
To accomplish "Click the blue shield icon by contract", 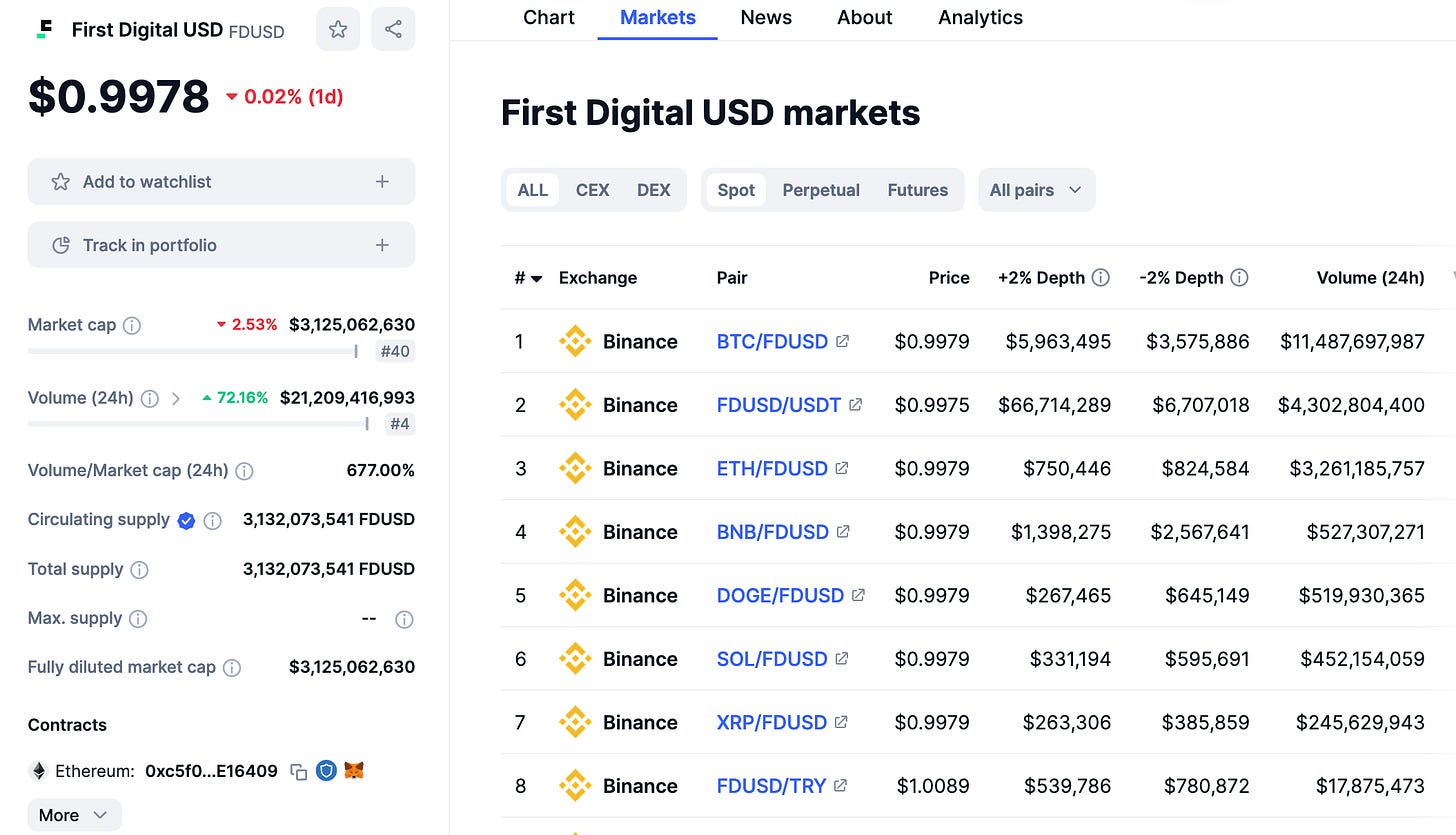I will pyautogui.click(x=326, y=771).
